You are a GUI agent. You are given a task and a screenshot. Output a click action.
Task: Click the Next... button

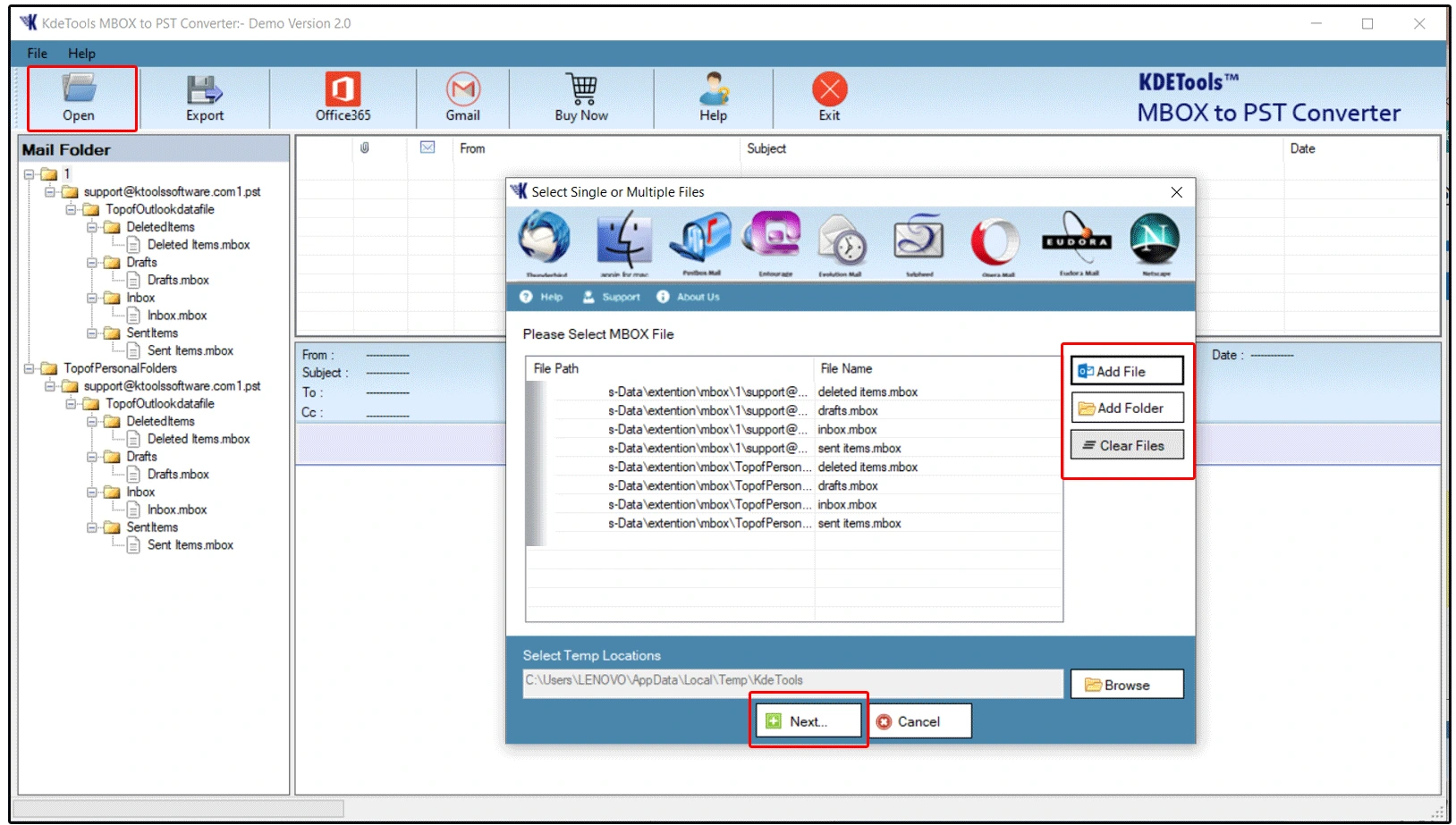click(808, 721)
